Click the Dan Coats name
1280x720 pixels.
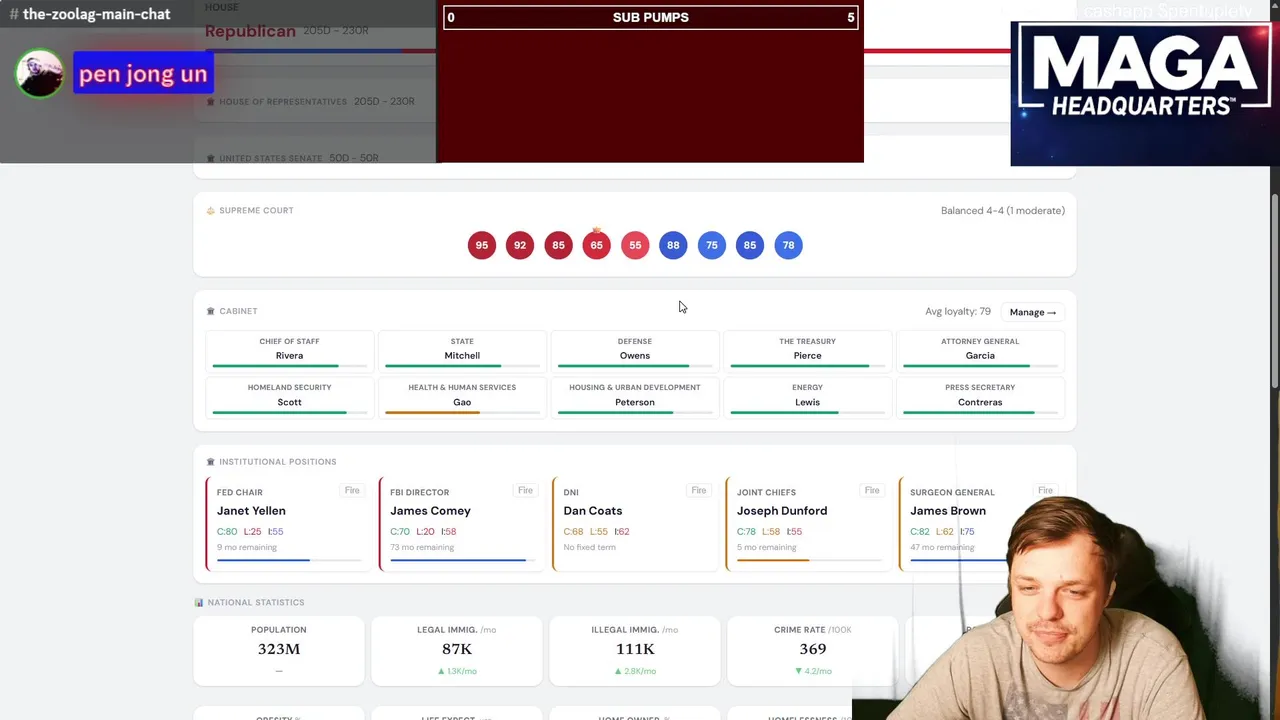tap(593, 511)
